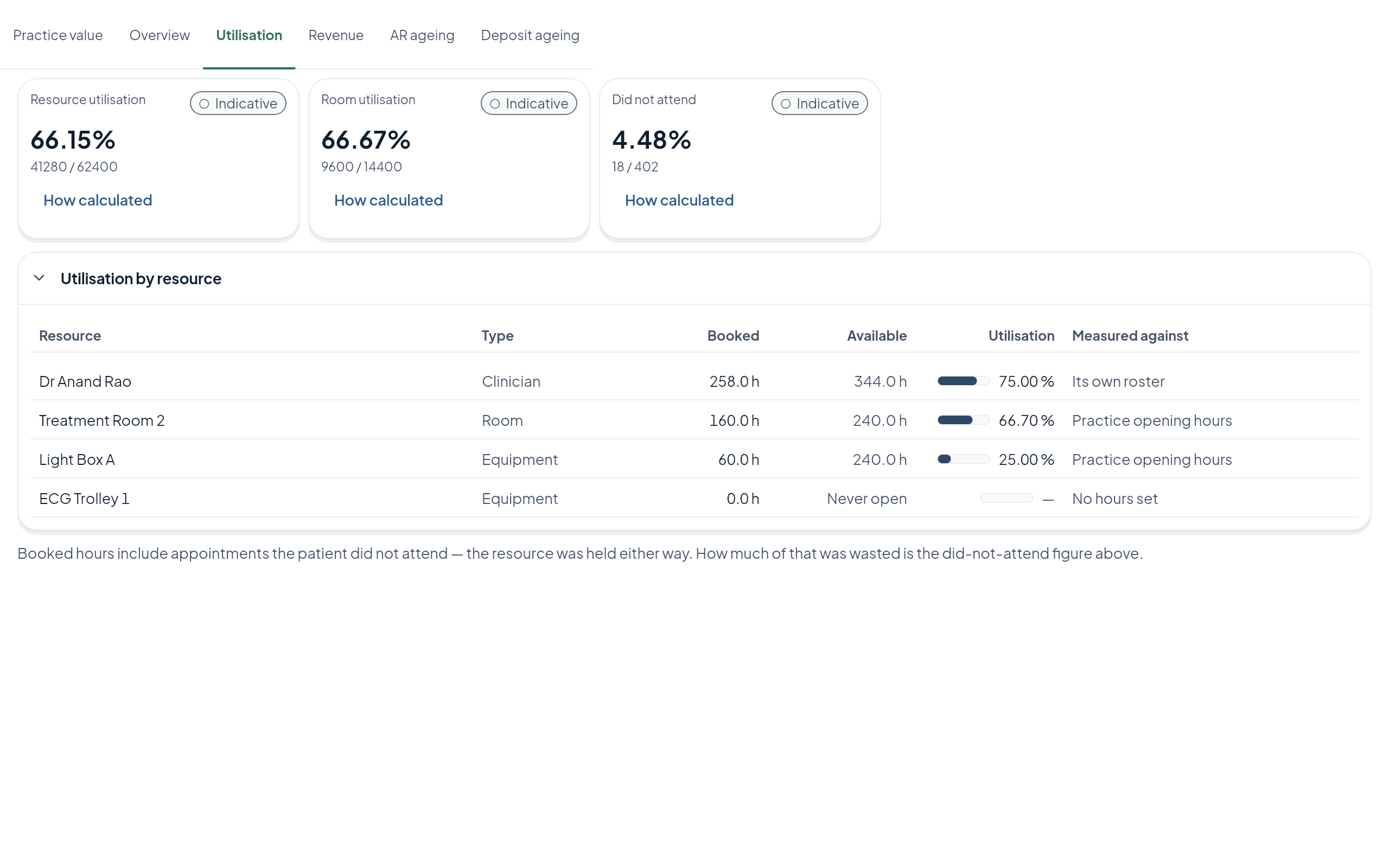Click ECG Trolley 1 empty utilisation bar

tap(1006, 499)
